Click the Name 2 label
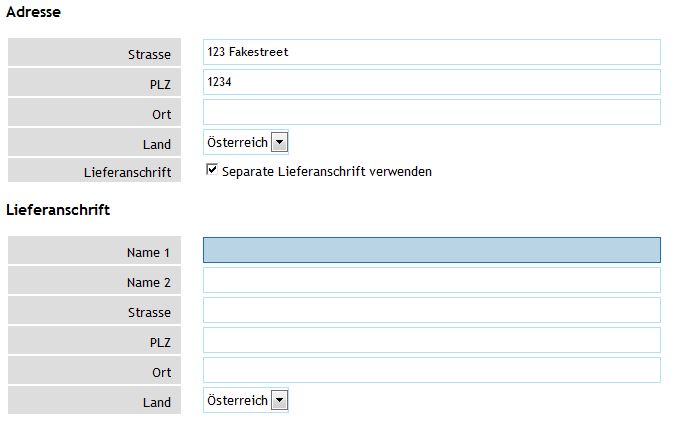The image size is (682, 430). click(148, 283)
